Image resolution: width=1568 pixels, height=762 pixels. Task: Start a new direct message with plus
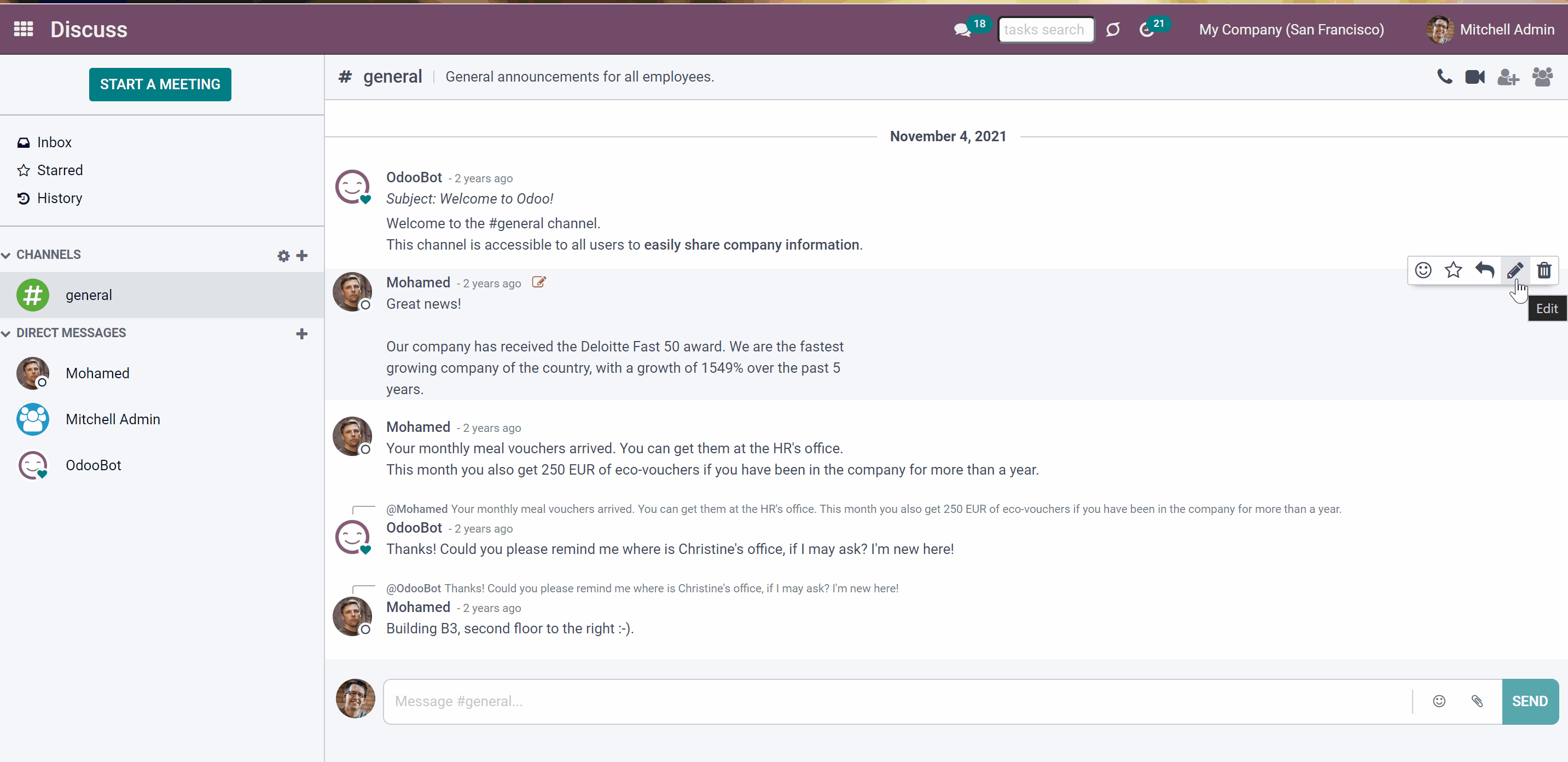click(302, 334)
